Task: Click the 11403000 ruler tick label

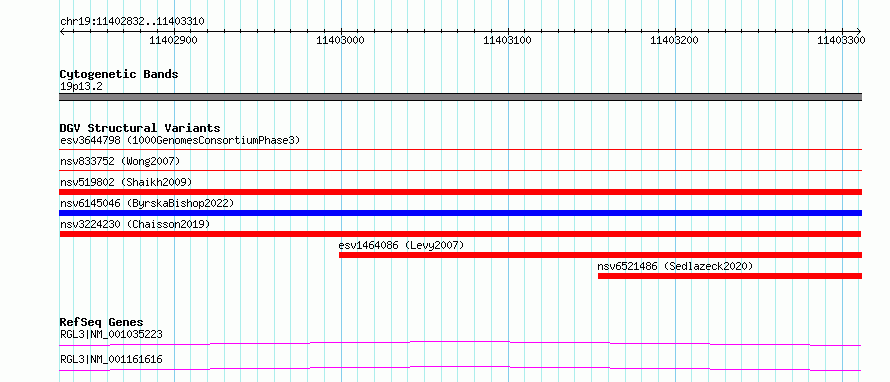Action: 341,40
